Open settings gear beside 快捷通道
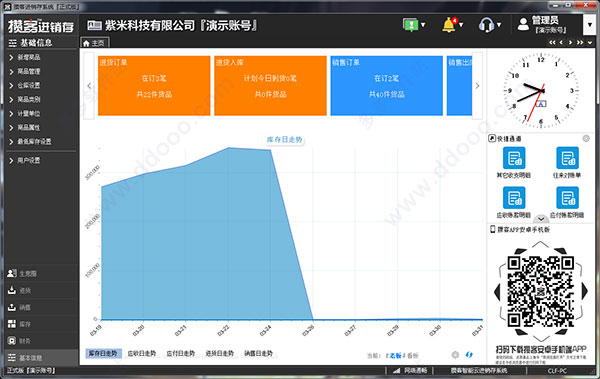This screenshot has width=600, height=379. click(586, 139)
